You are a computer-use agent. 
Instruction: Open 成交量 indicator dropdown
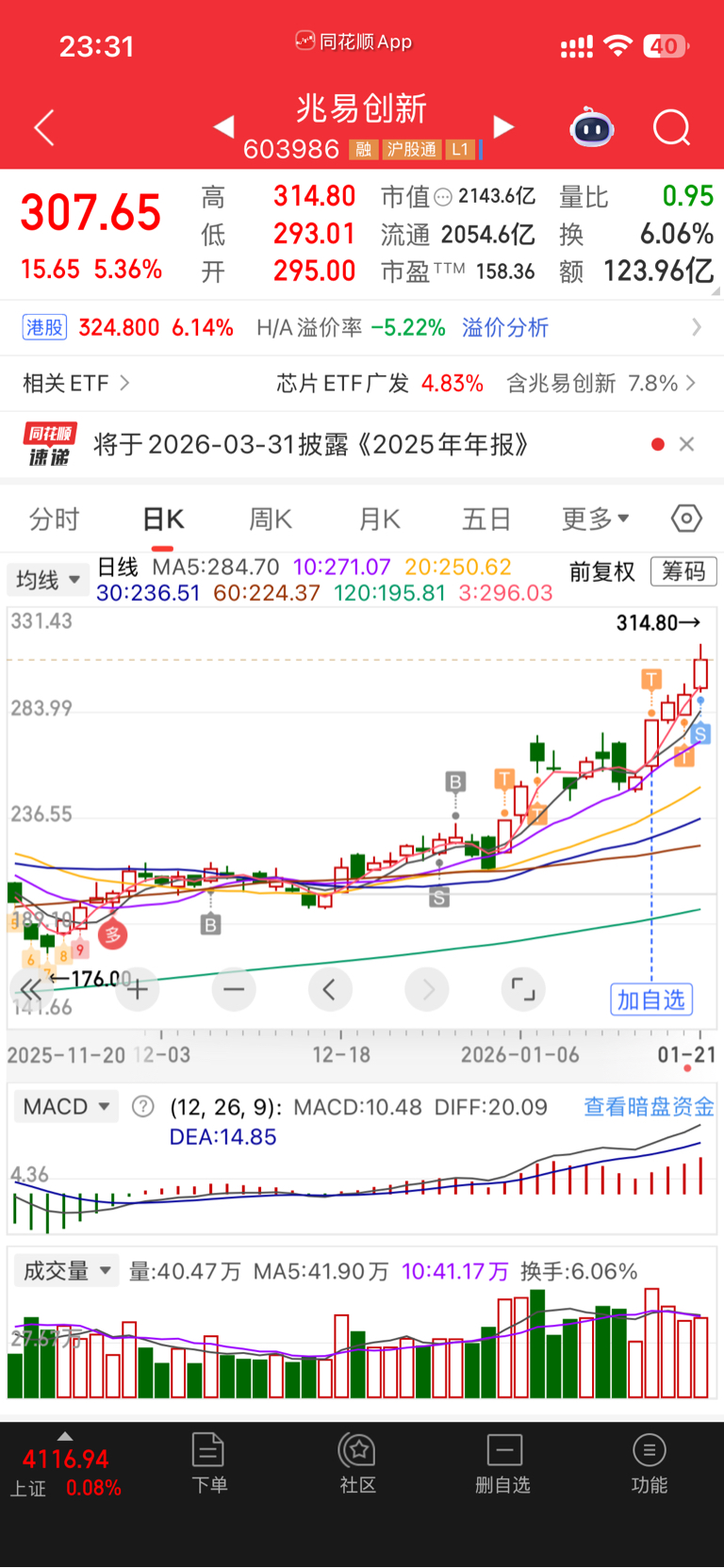67,1270
